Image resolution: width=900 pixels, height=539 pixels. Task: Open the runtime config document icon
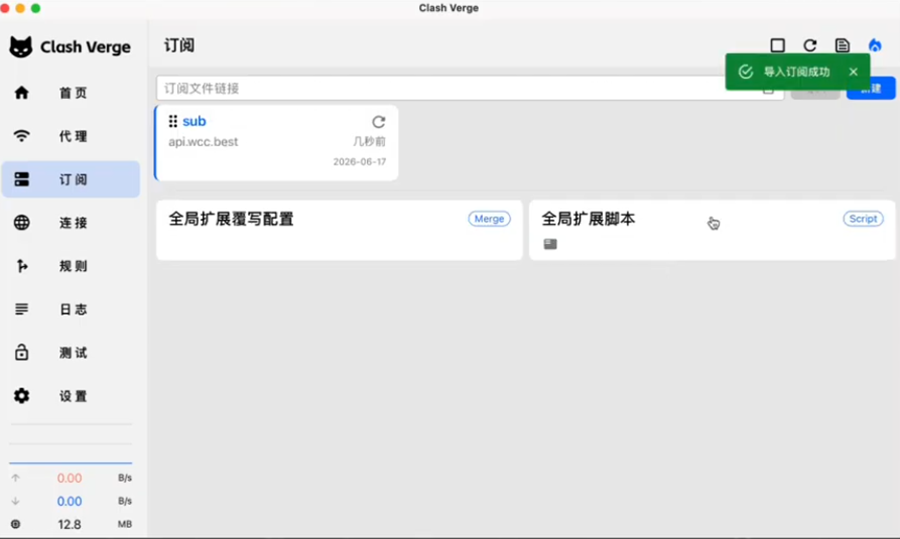tap(843, 45)
